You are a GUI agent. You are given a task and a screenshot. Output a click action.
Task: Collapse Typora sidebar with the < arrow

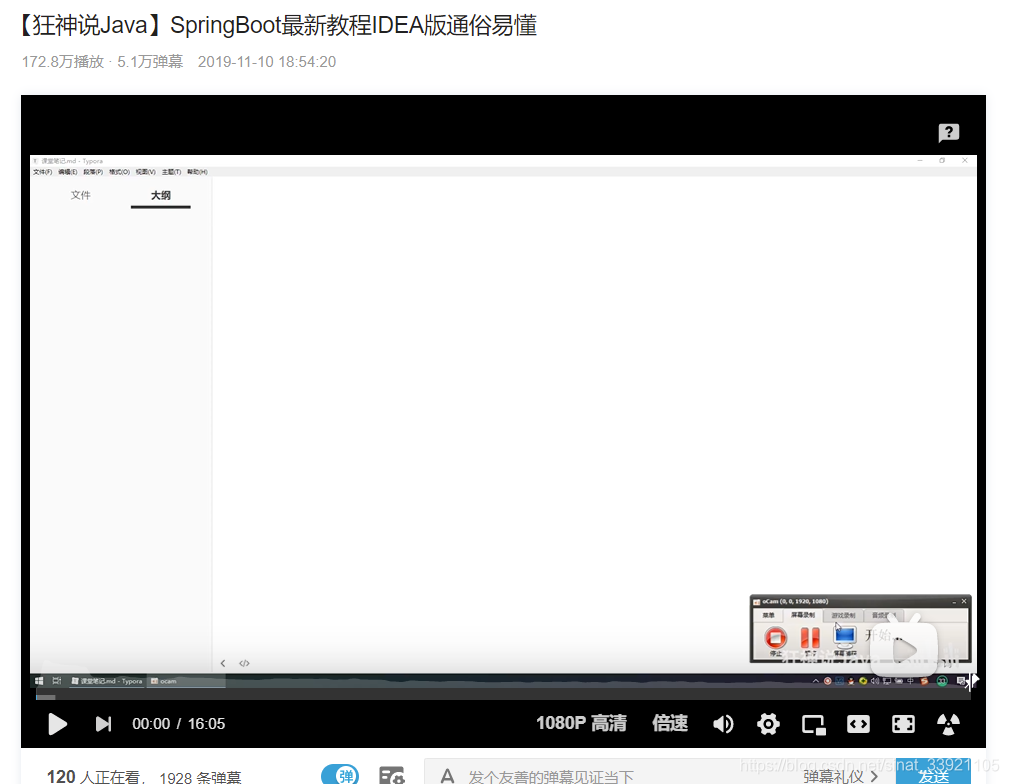[223, 663]
